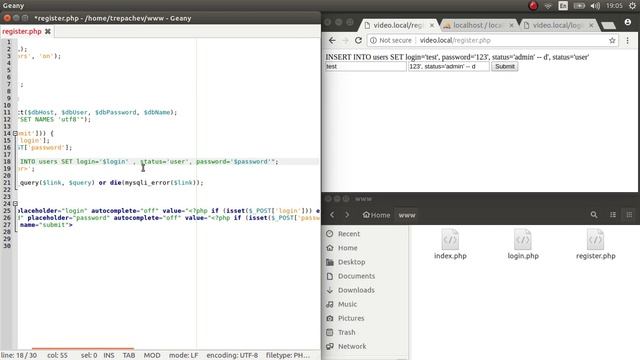Open the Chrome three-dot menu
This screenshot has width=640, height=360.
pyautogui.click(x=628, y=40)
